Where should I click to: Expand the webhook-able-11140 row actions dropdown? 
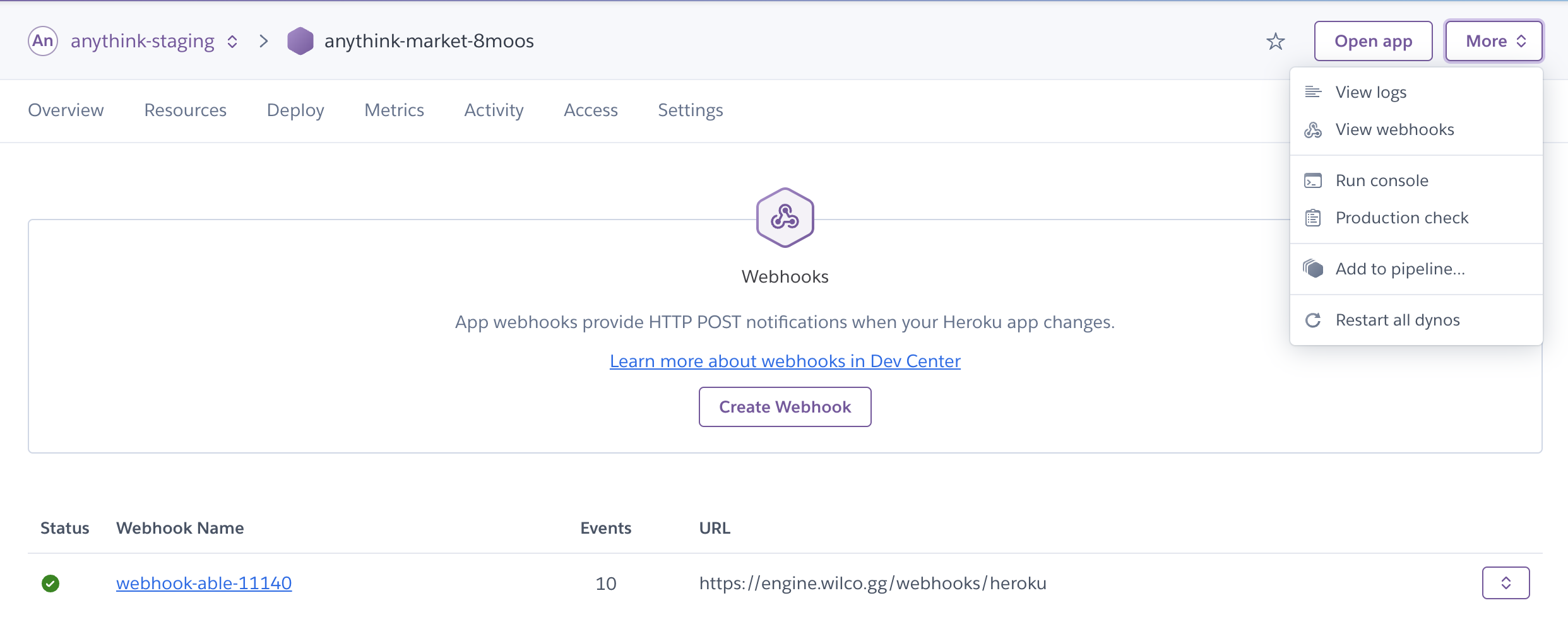(x=1506, y=583)
